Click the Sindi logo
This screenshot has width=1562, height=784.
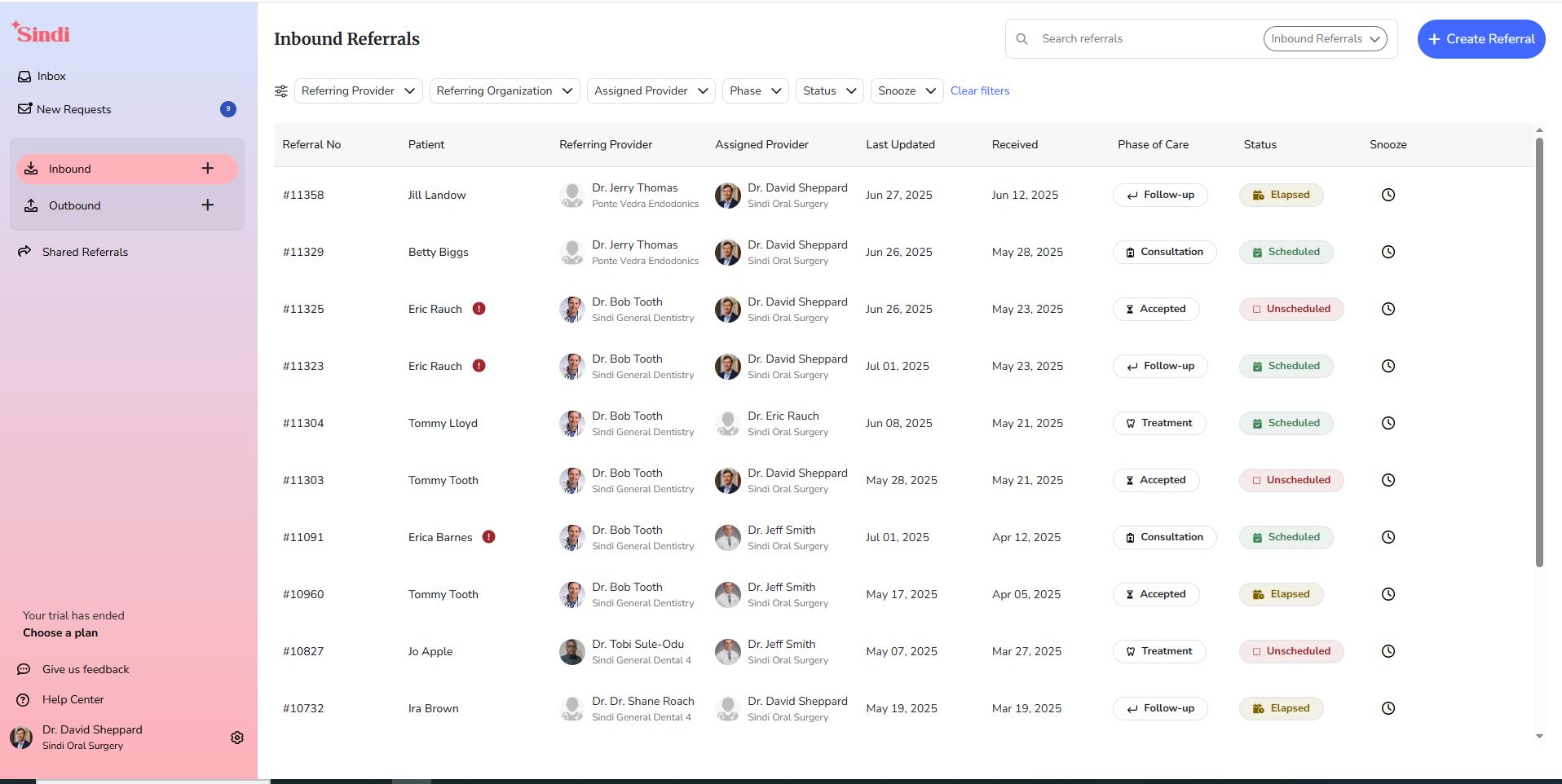click(41, 33)
